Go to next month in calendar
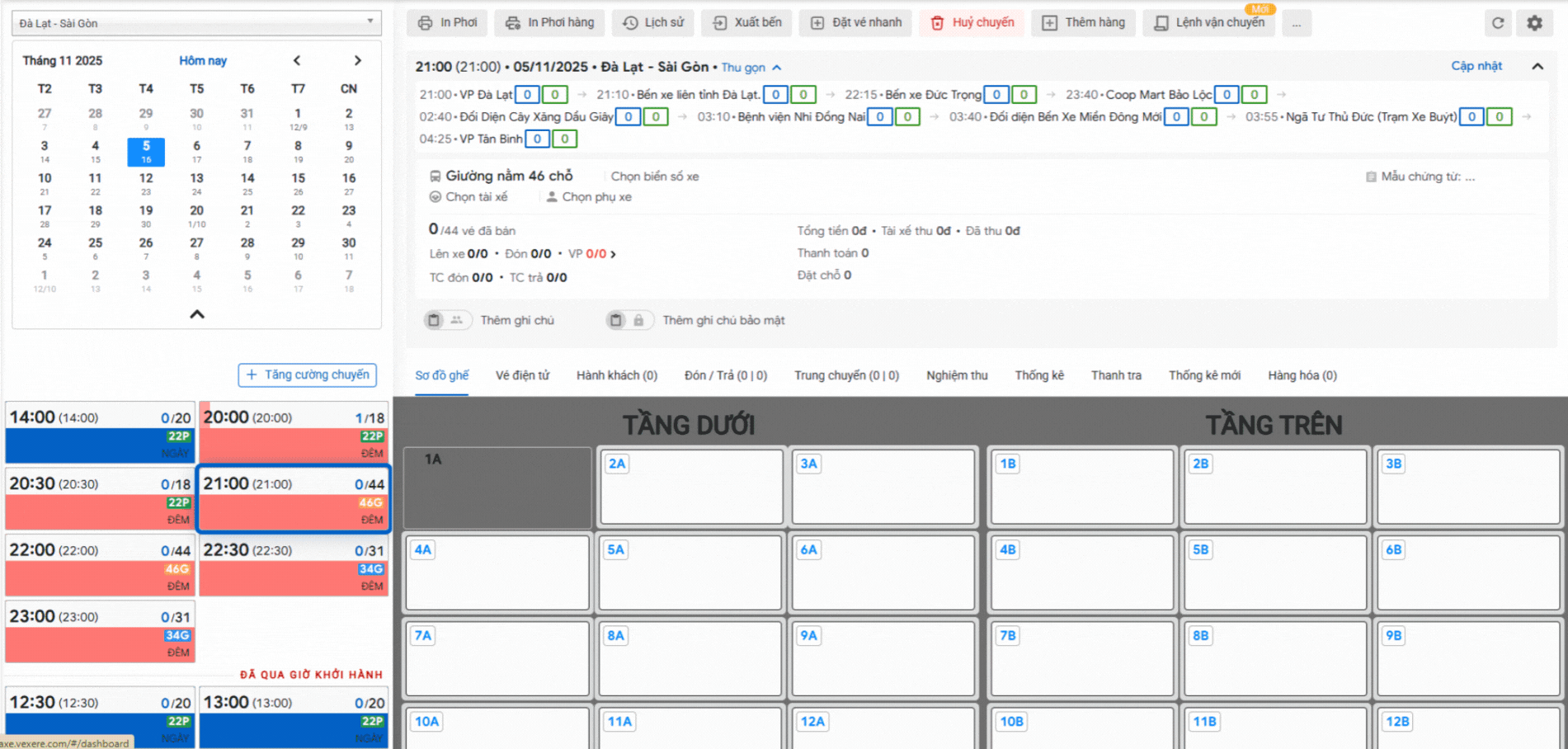Image resolution: width=1568 pixels, height=749 pixels. coord(357,60)
